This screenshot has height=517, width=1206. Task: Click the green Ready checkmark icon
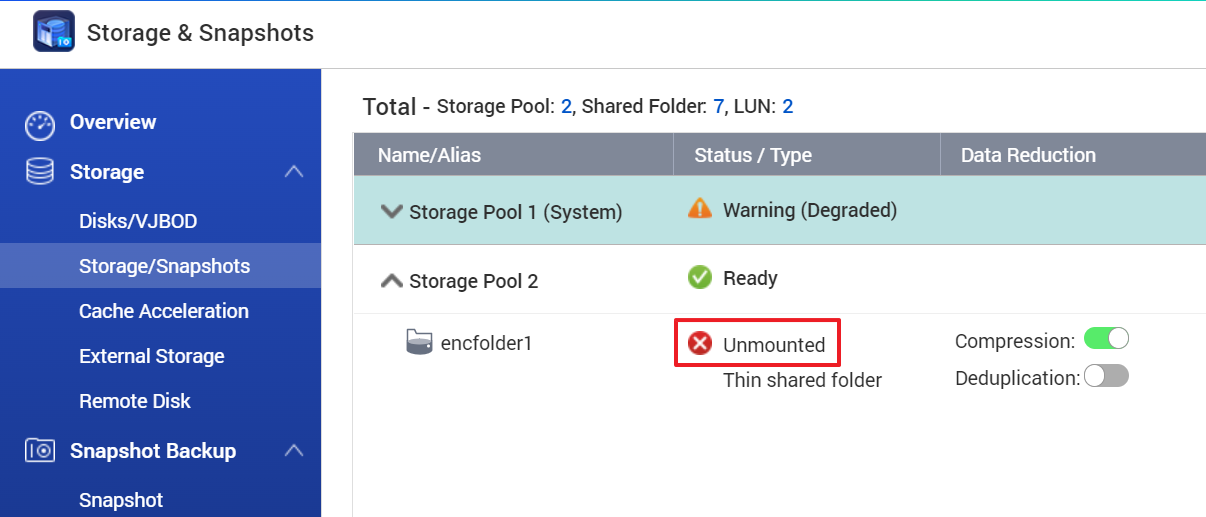[x=700, y=278]
